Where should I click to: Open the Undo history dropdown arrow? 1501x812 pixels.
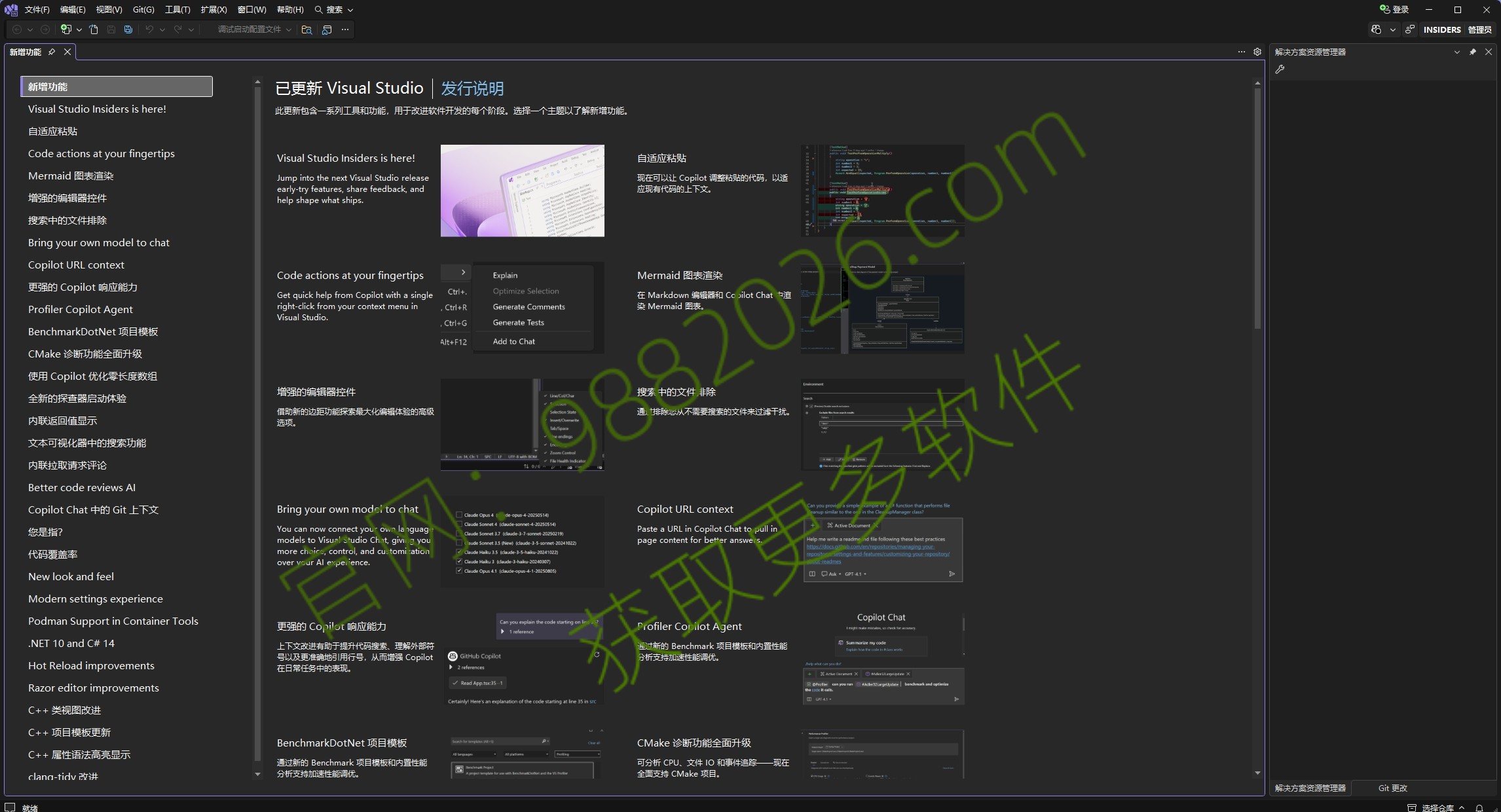pyautogui.click(x=162, y=29)
